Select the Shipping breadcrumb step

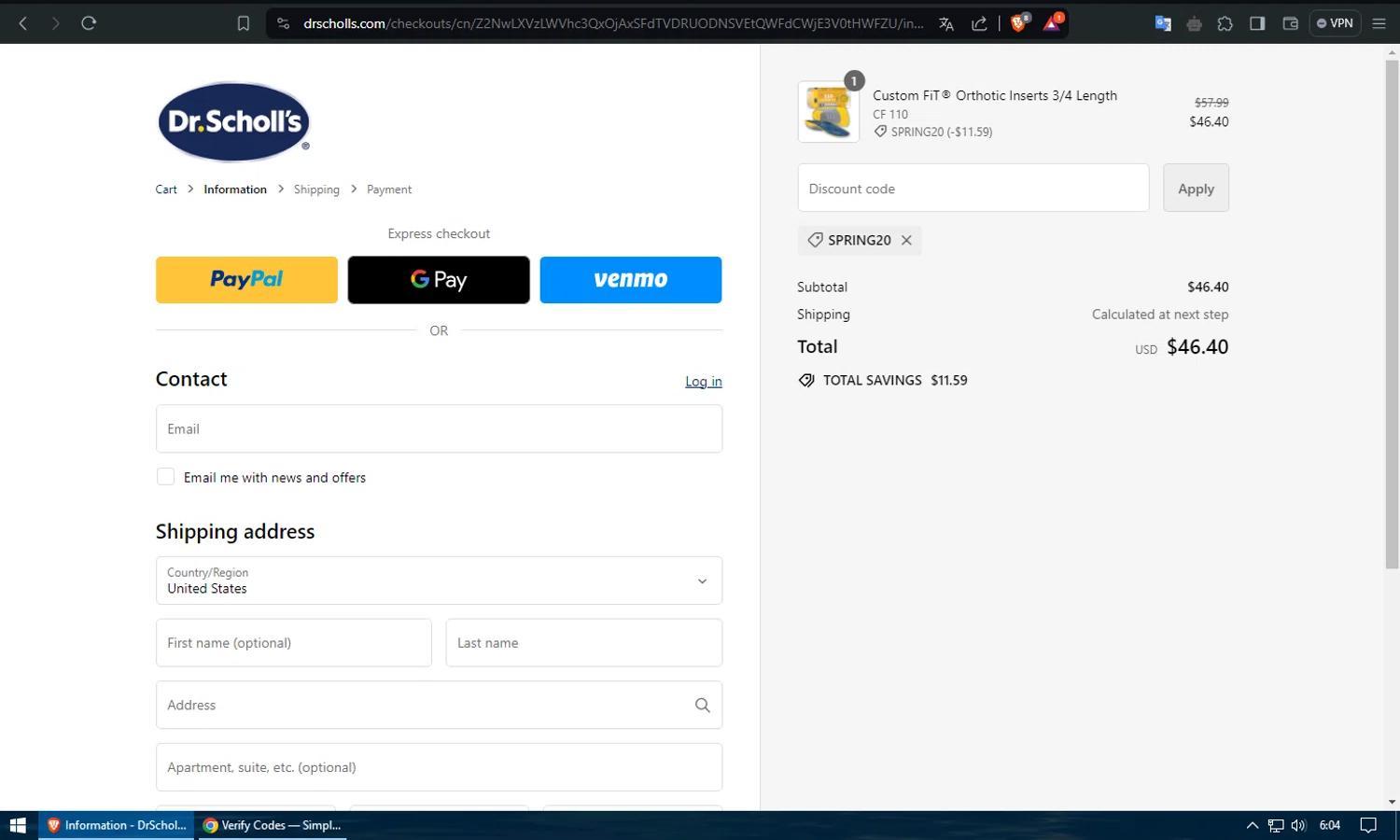tap(316, 189)
